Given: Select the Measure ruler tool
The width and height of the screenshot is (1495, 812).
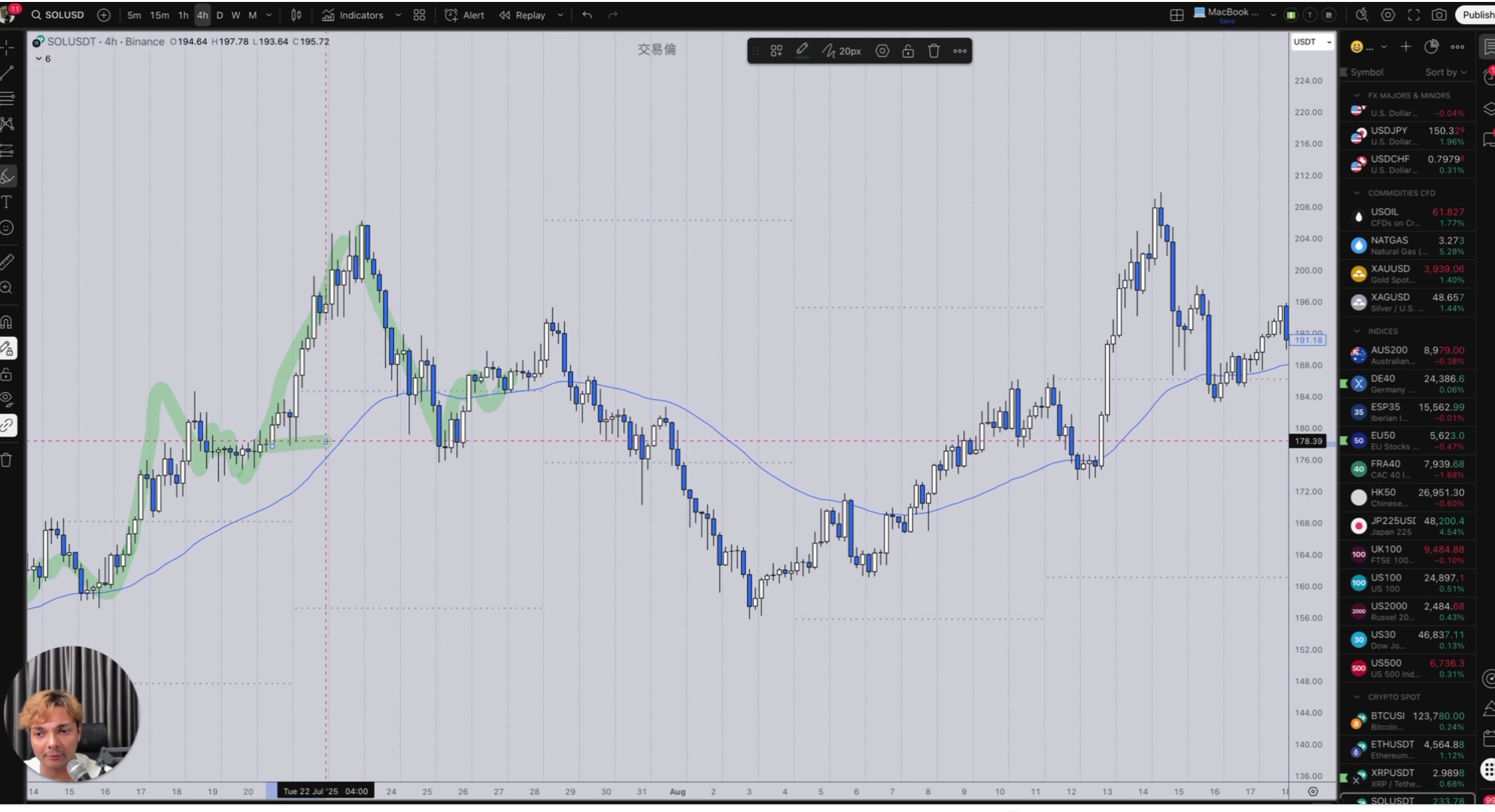Looking at the screenshot, I should pyautogui.click(x=7, y=262).
